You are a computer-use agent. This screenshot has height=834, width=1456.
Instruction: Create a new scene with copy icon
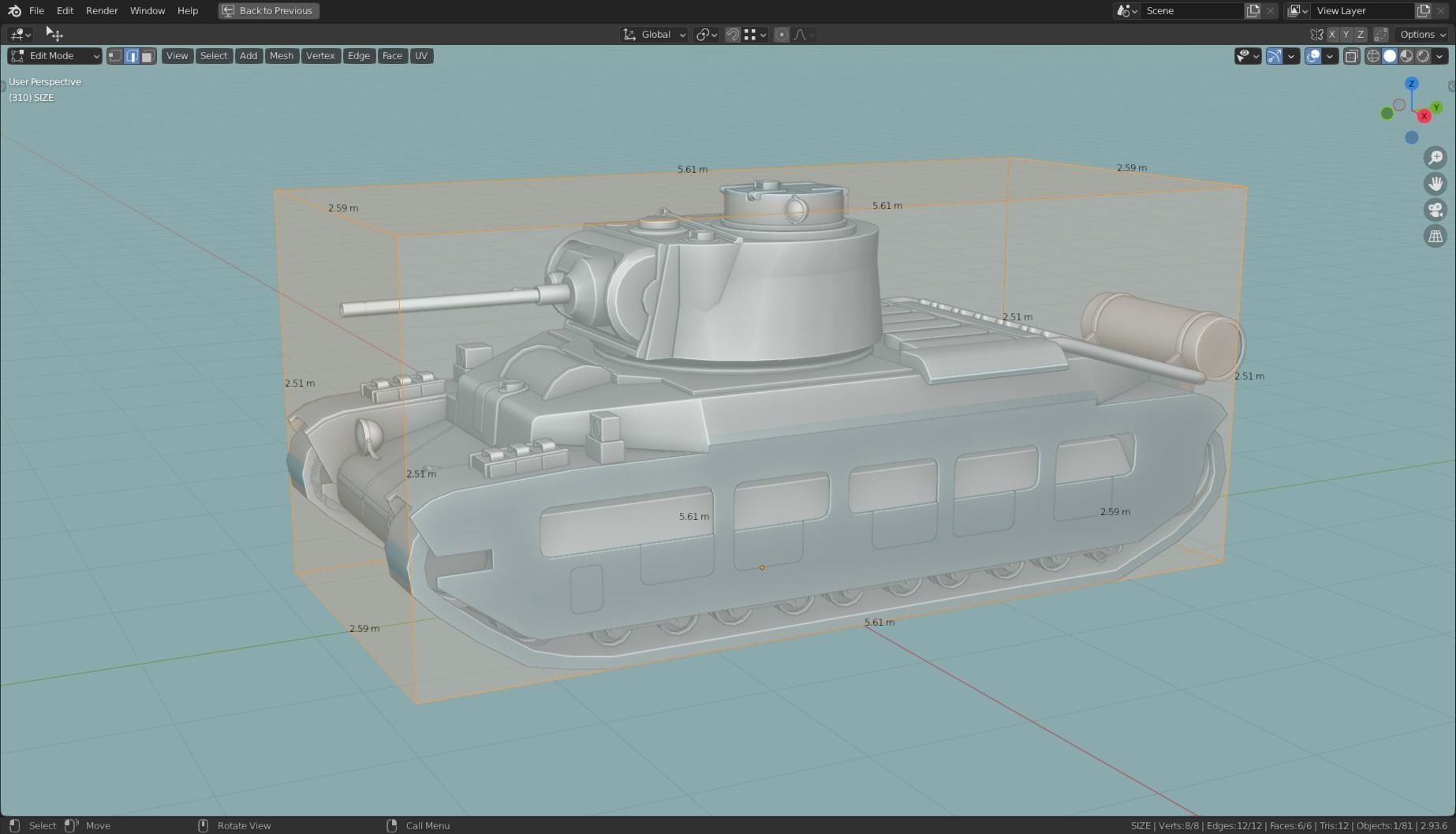pos(1253,10)
